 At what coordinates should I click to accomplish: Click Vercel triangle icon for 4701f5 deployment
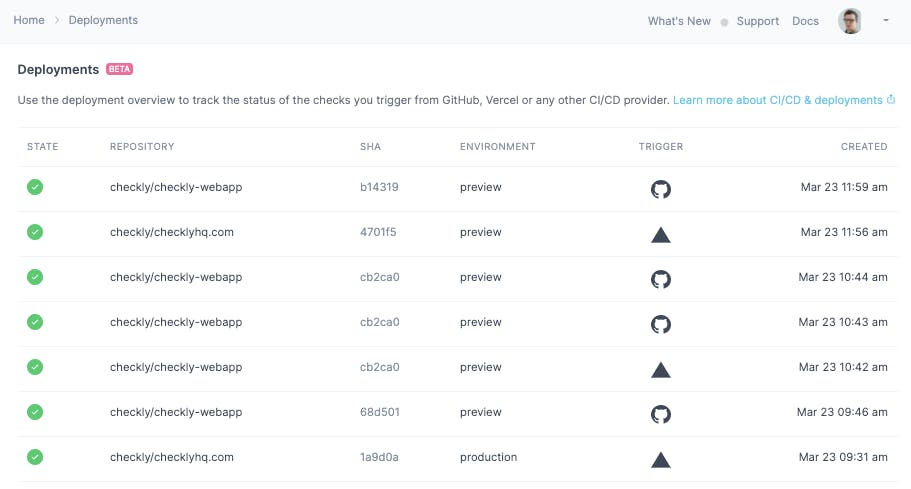(661, 235)
